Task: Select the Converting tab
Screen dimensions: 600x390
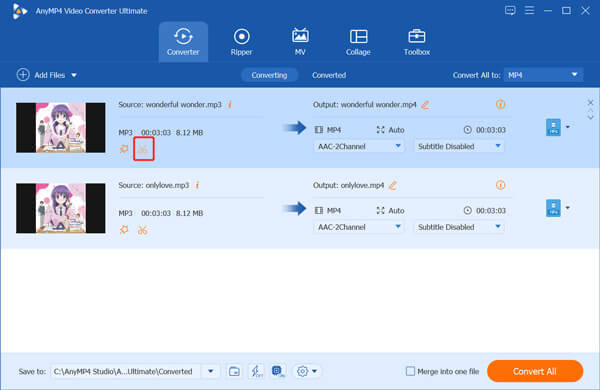Action: (x=269, y=75)
